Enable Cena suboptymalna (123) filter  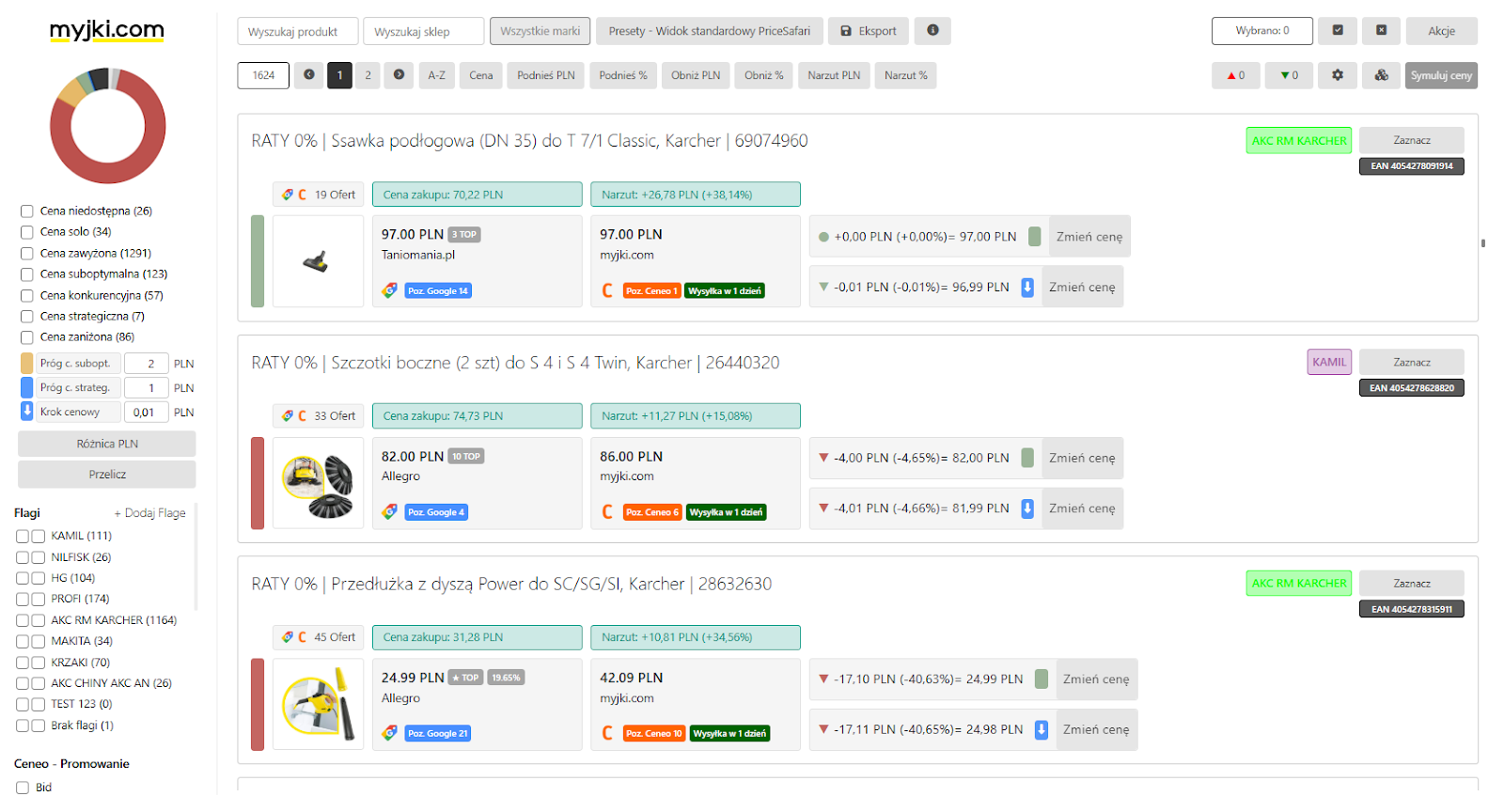tap(27, 274)
